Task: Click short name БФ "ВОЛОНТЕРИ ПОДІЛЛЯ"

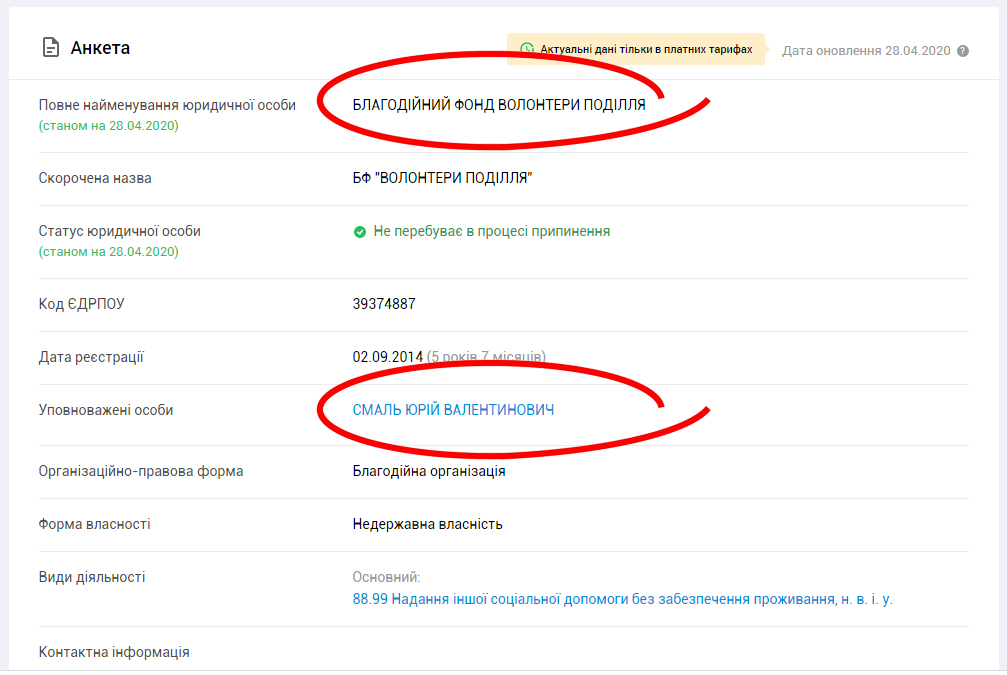Action: (x=442, y=178)
